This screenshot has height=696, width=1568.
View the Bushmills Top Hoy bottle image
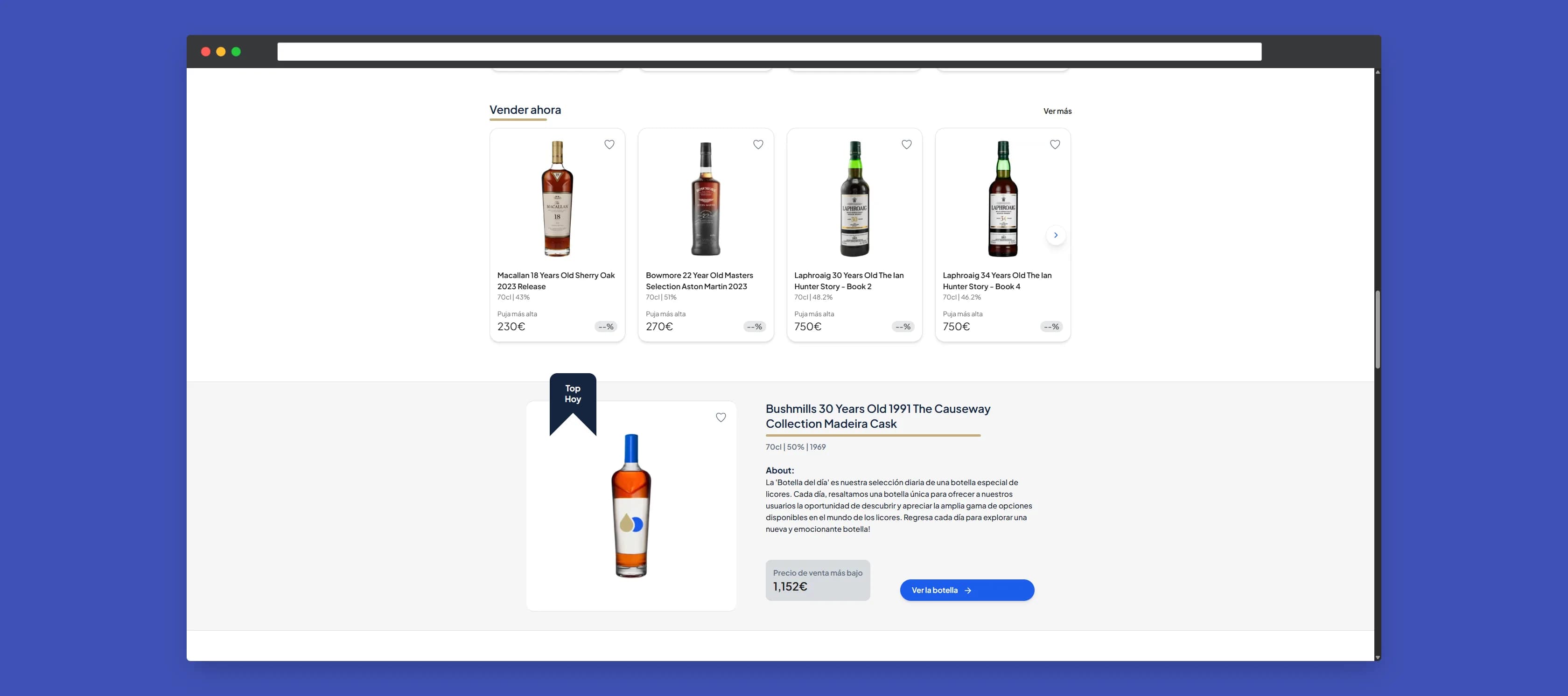pos(631,506)
